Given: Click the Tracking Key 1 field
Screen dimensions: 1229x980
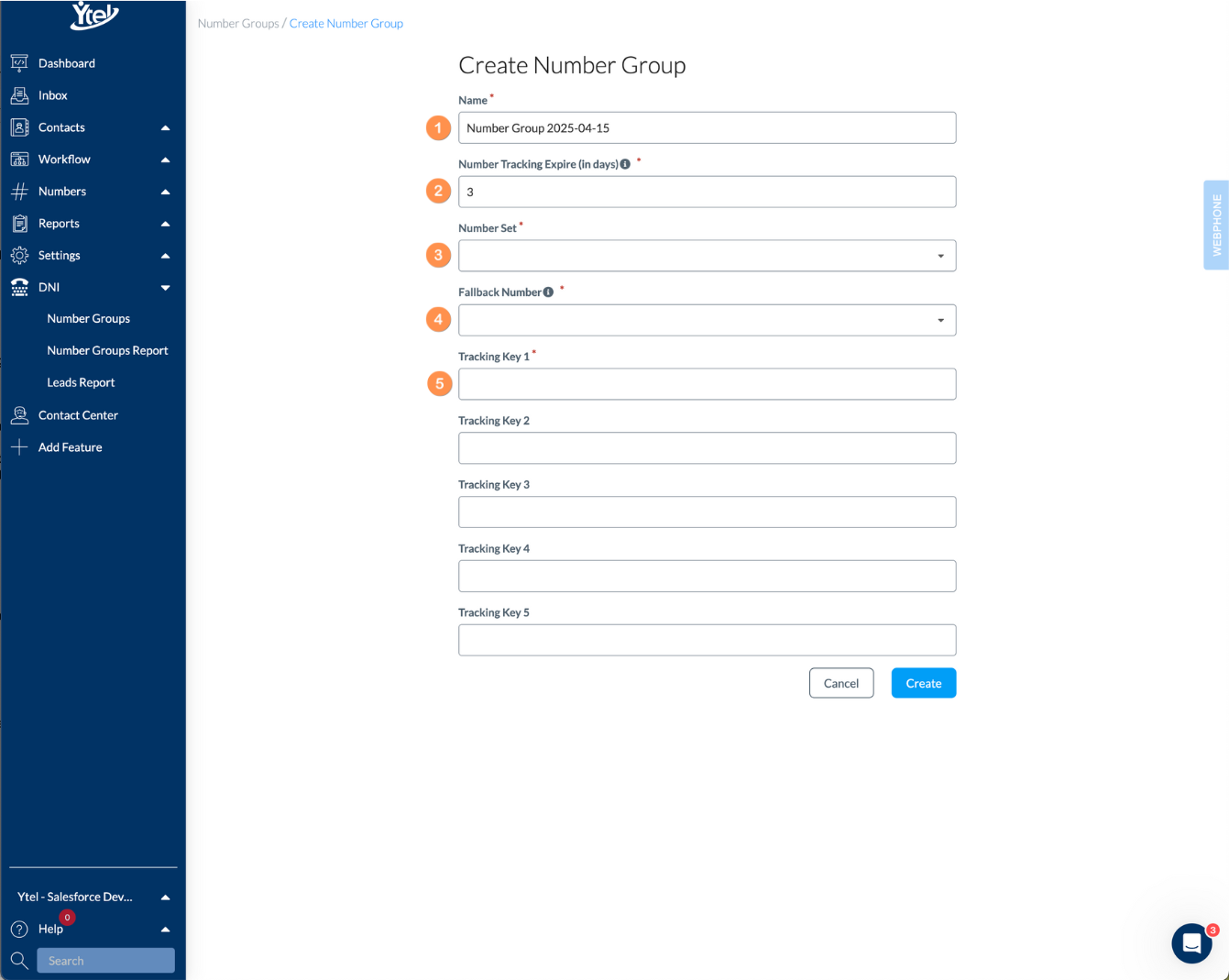Looking at the screenshot, I should (x=707, y=384).
